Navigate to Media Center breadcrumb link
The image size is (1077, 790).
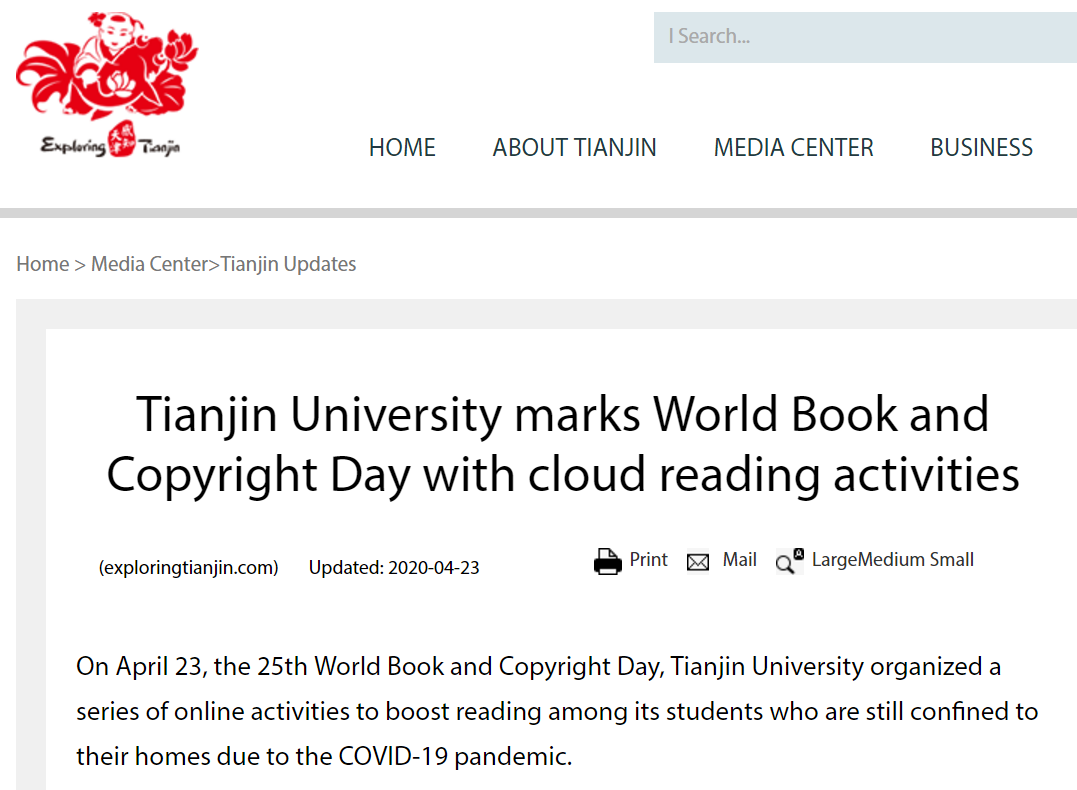[149, 264]
